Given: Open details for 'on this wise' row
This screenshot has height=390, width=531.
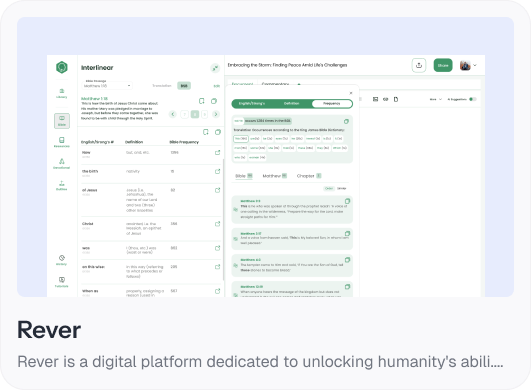Looking at the screenshot, I should click(217, 267).
